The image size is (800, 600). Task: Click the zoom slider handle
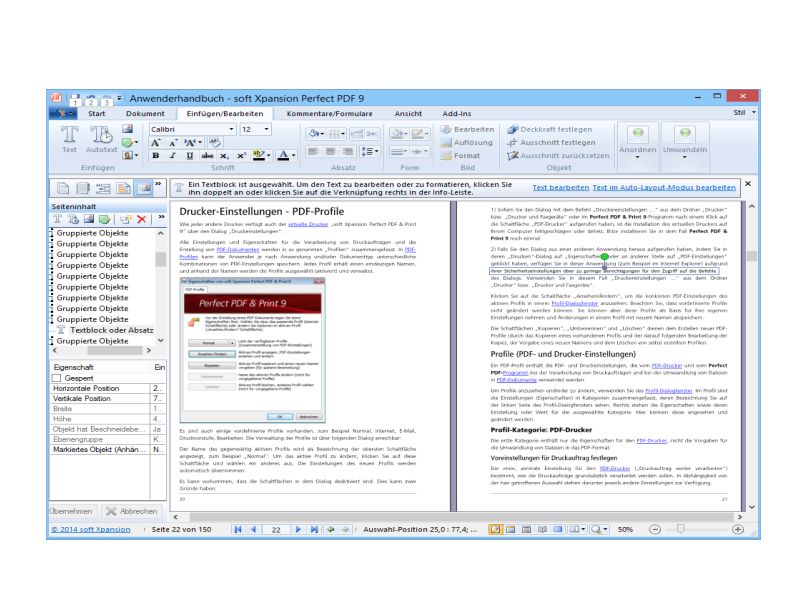pos(680,530)
